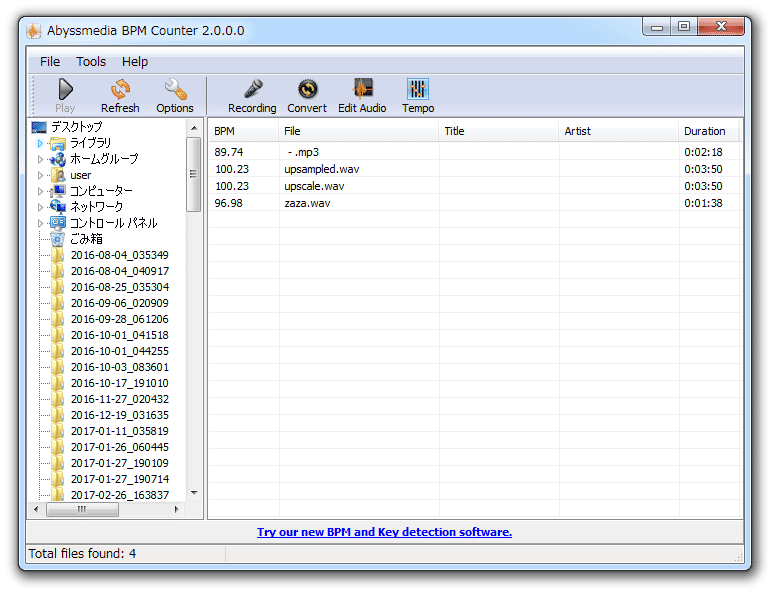The height and width of the screenshot is (593, 772).
Task: Click folder icon of 2017-01-26_060445
Action: click(x=58, y=447)
